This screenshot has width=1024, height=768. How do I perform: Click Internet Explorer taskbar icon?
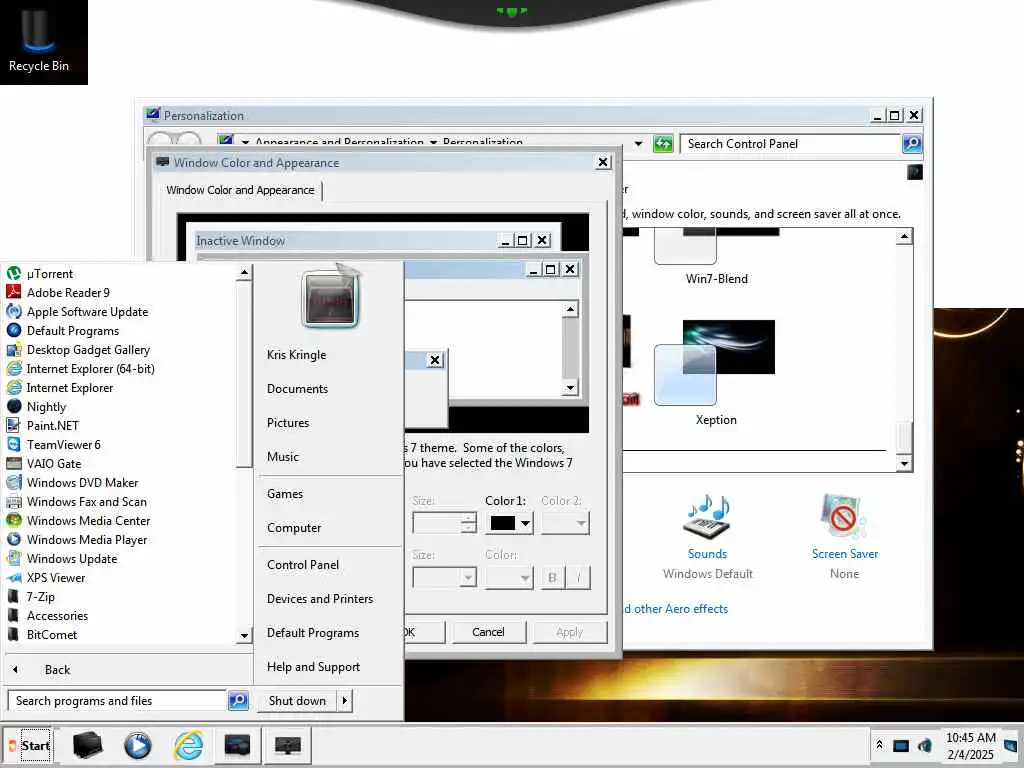[x=188, y=745]
